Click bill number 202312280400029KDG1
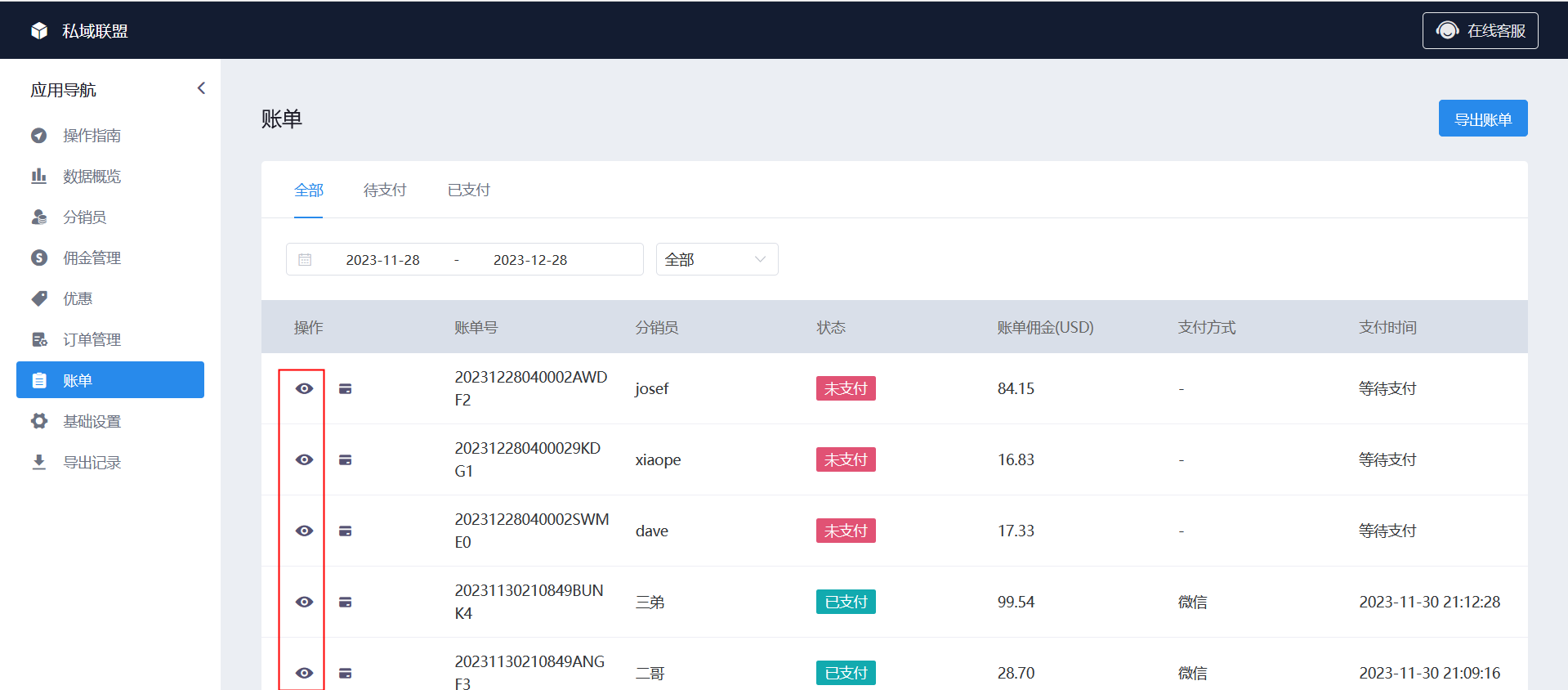Image resolution: width=1568 pixels, height=690 pixels. tap(528, 459)
